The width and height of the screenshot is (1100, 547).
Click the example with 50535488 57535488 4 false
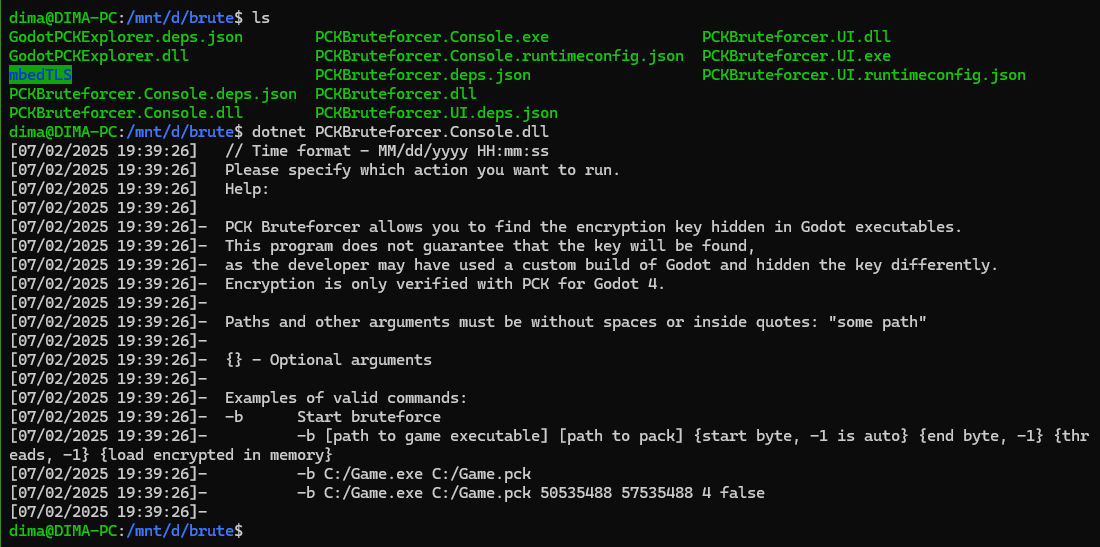[x=530, y=492]
